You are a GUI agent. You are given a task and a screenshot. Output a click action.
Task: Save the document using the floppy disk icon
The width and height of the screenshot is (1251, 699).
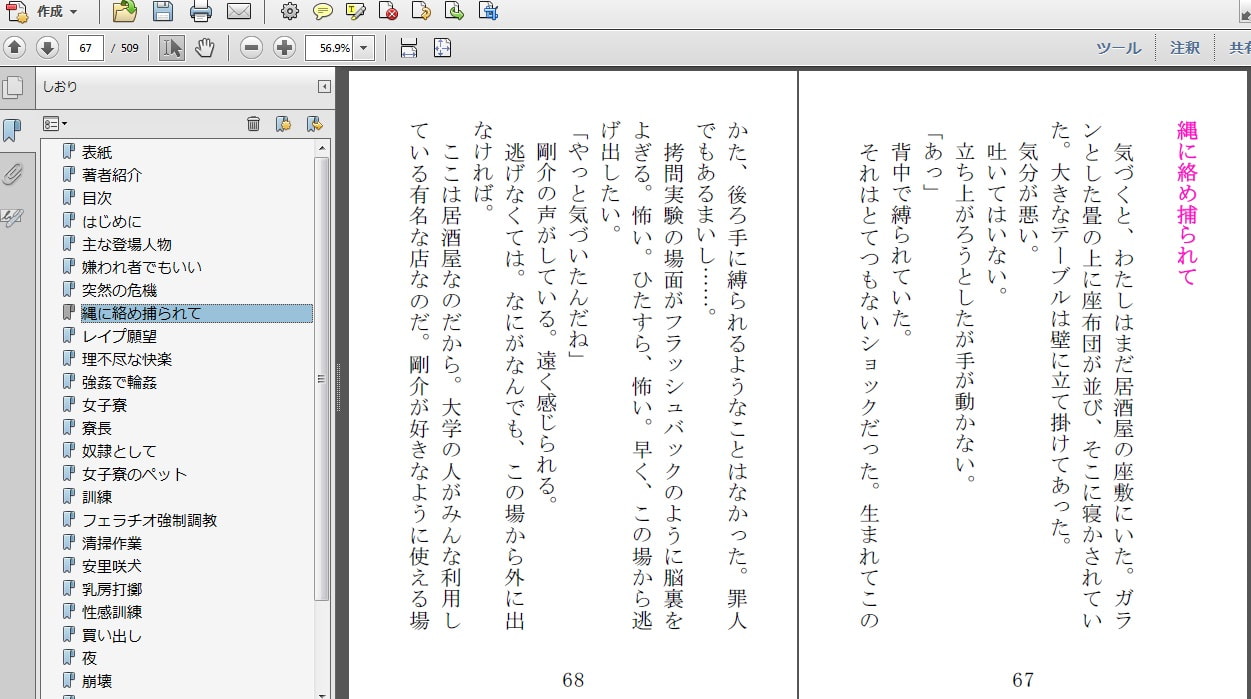[x=163, y=12]
